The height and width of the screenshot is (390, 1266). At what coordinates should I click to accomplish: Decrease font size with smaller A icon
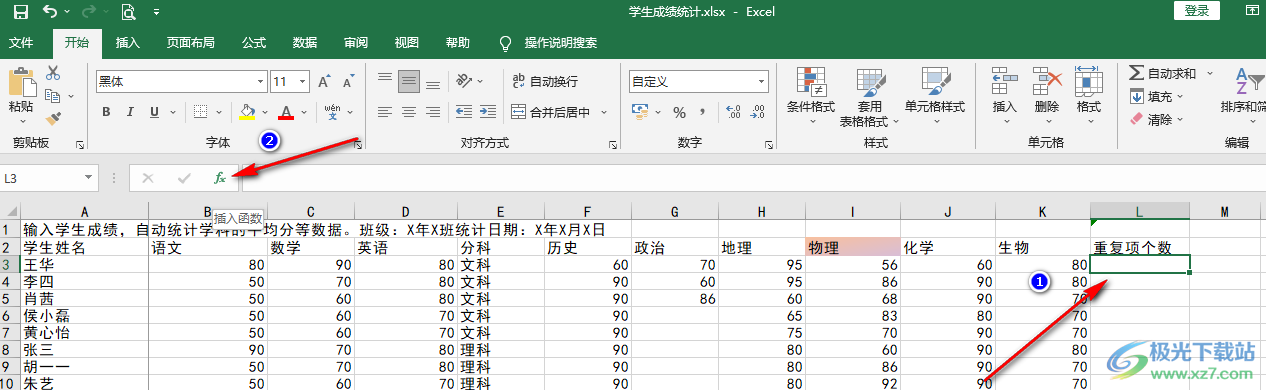(348, 82)
